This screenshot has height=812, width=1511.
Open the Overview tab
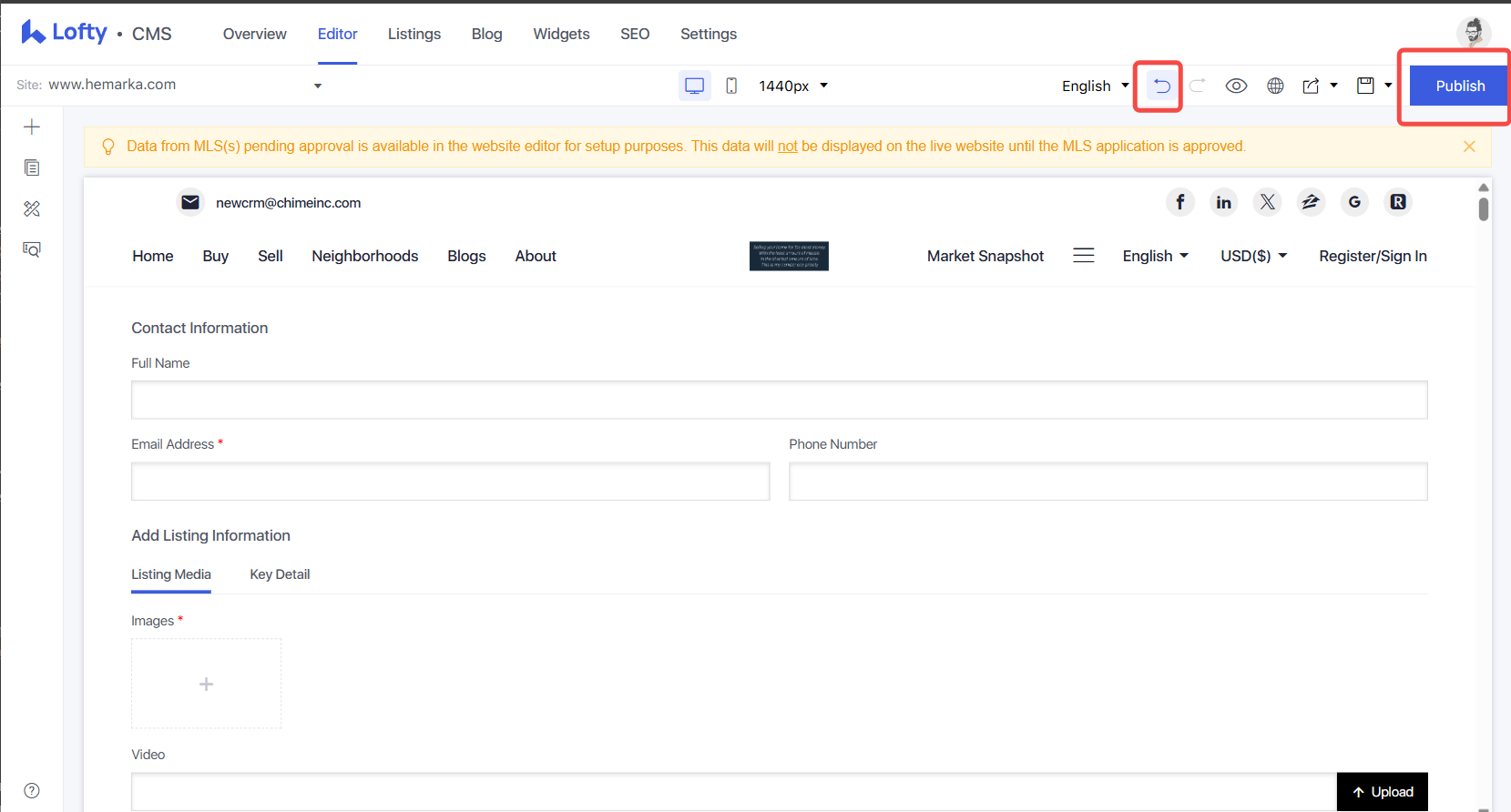[x=255, y=34]
